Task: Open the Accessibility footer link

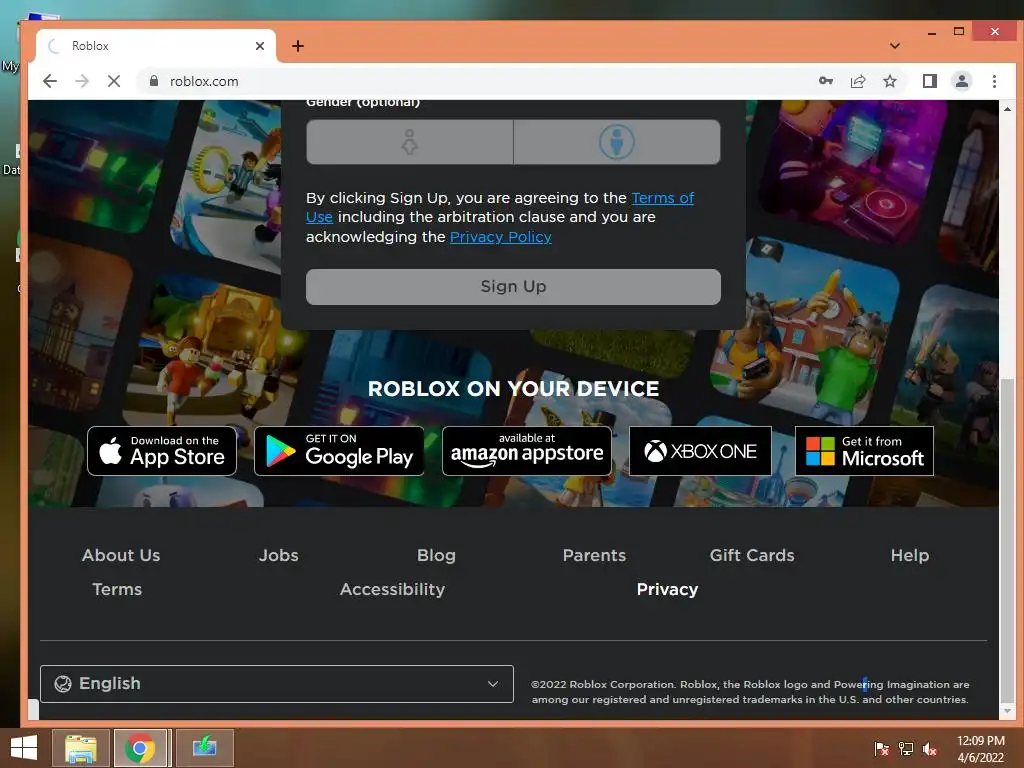Action: tap(392, 589)
